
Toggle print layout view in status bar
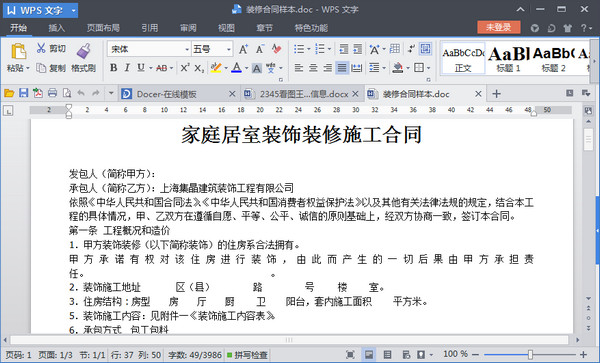369,355
